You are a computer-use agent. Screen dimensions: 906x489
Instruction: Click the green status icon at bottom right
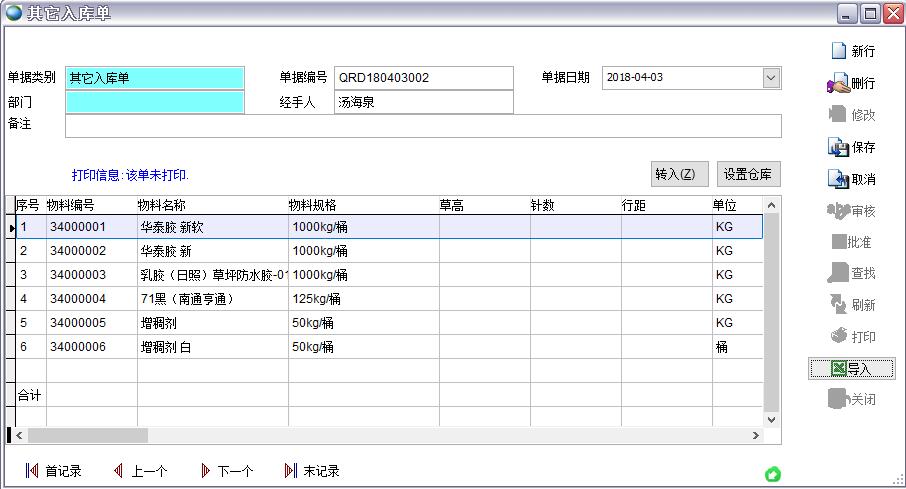[772, 474]
